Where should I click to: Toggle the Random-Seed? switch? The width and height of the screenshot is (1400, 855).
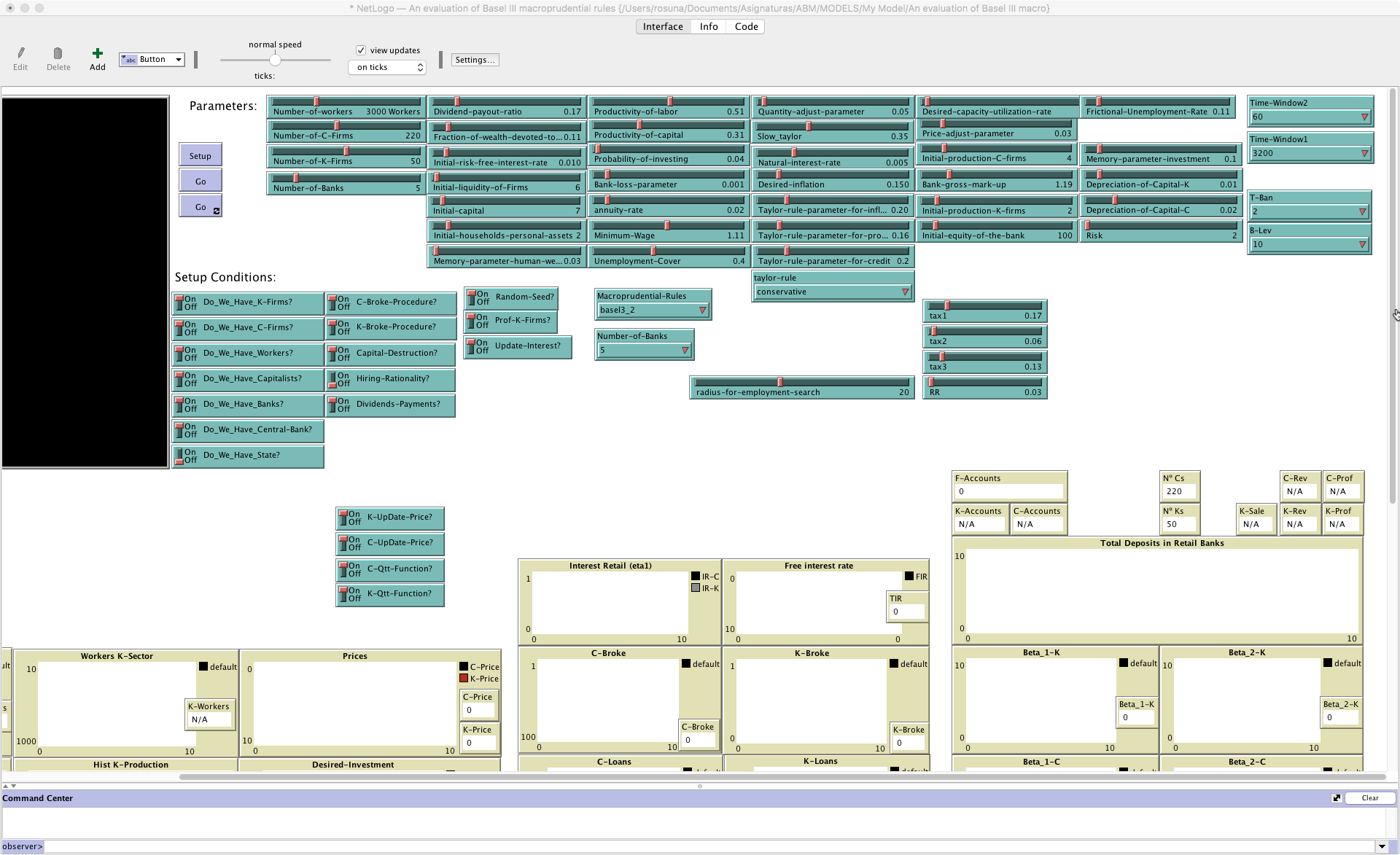click(472, 297)
